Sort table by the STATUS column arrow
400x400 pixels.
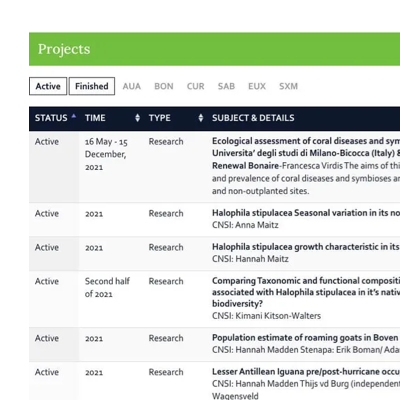(74, 116)
